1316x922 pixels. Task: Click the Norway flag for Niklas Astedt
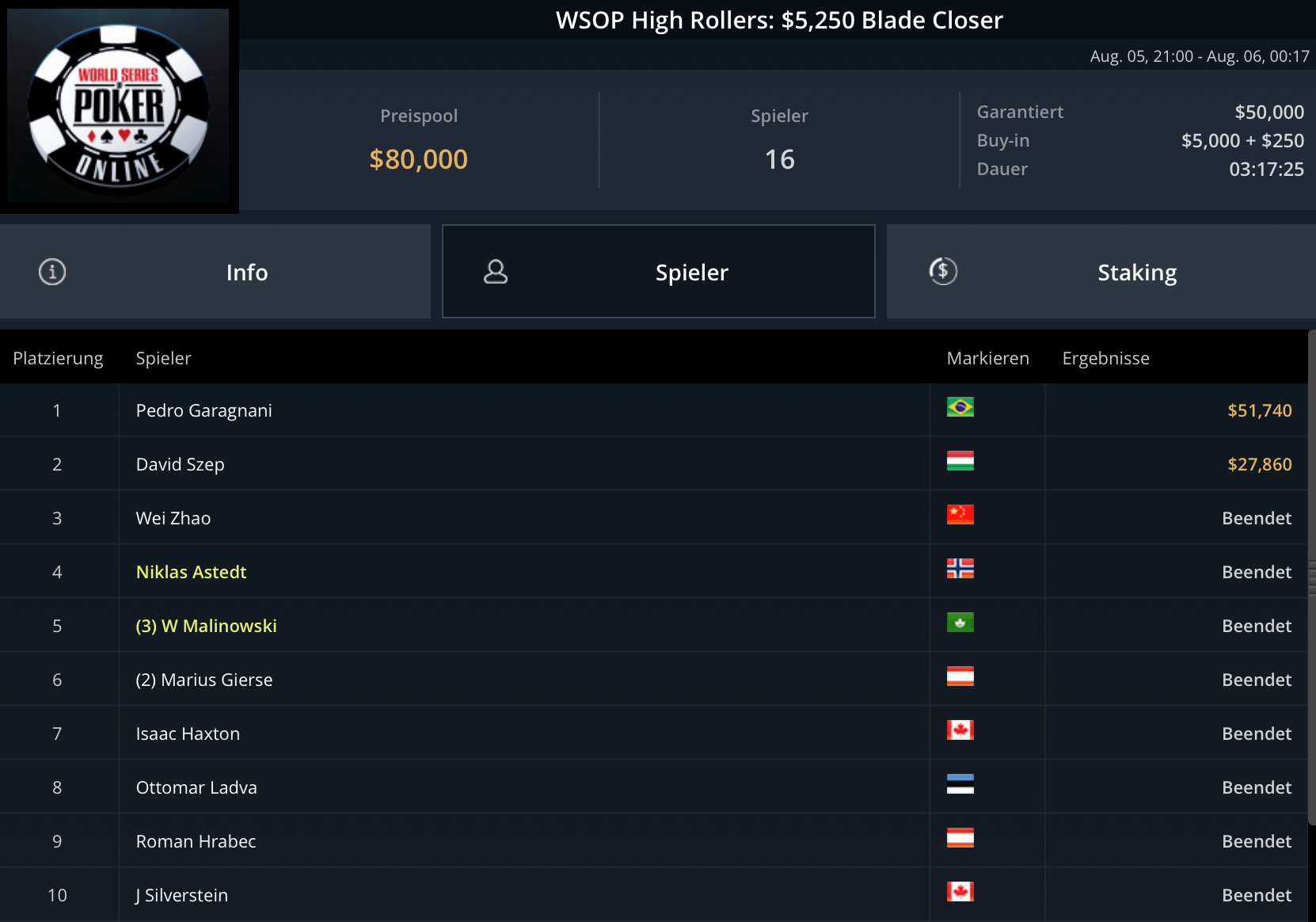[960, 569]
